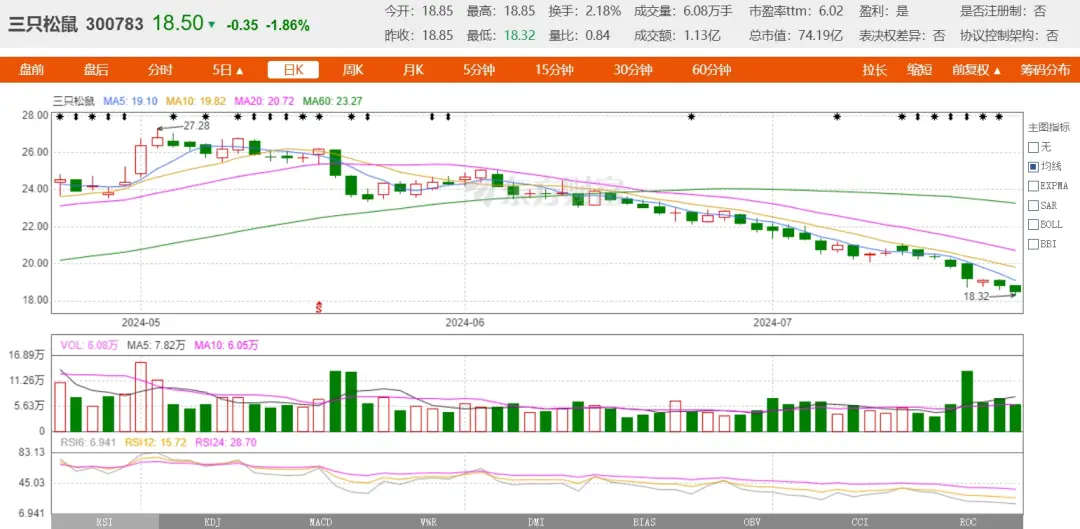Tick the EXPMA indicator box
The width and height of the screenshot is (1080, 529).
(x=1033, y=185)
